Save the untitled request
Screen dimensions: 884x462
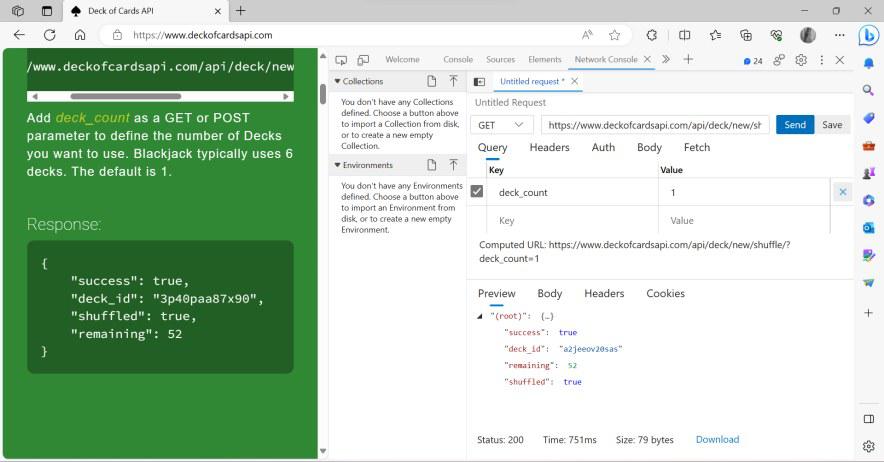coord(832,125)
